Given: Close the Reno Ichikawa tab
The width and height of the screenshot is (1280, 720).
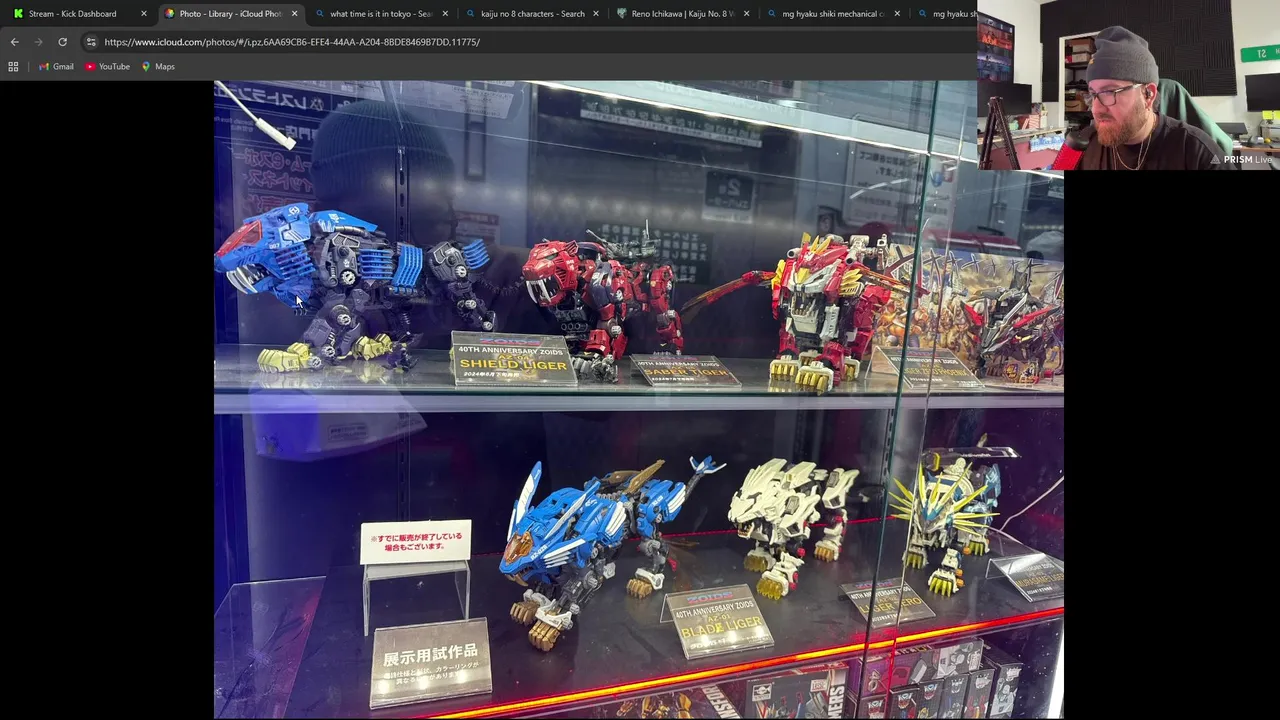Looking at the screenshot, I should 746,14.
